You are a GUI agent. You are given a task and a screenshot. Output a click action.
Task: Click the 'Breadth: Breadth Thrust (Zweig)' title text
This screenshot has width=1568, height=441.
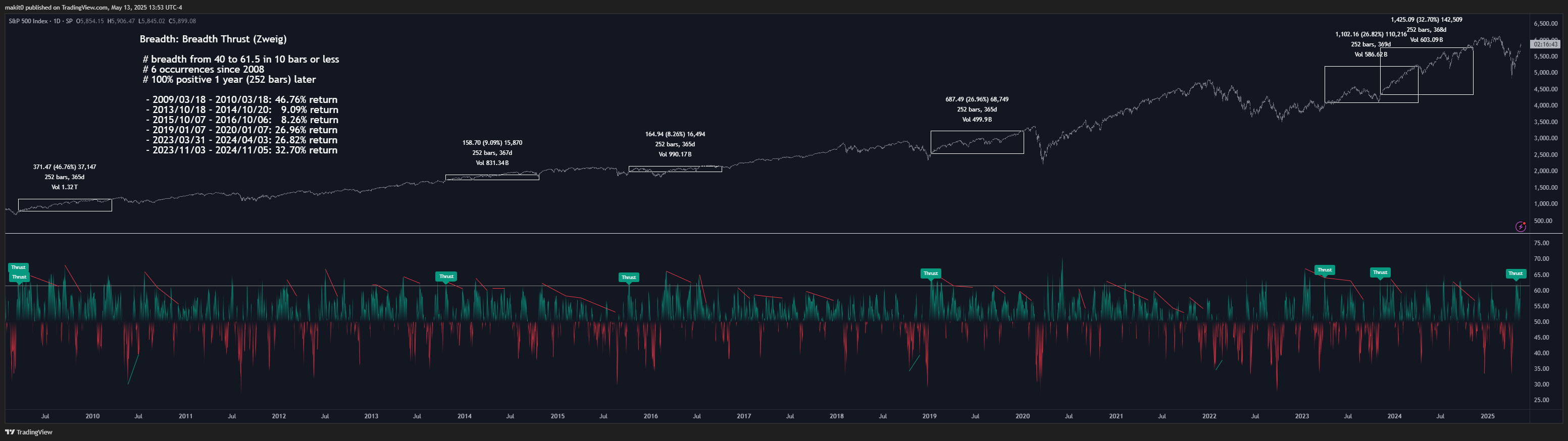213,39
